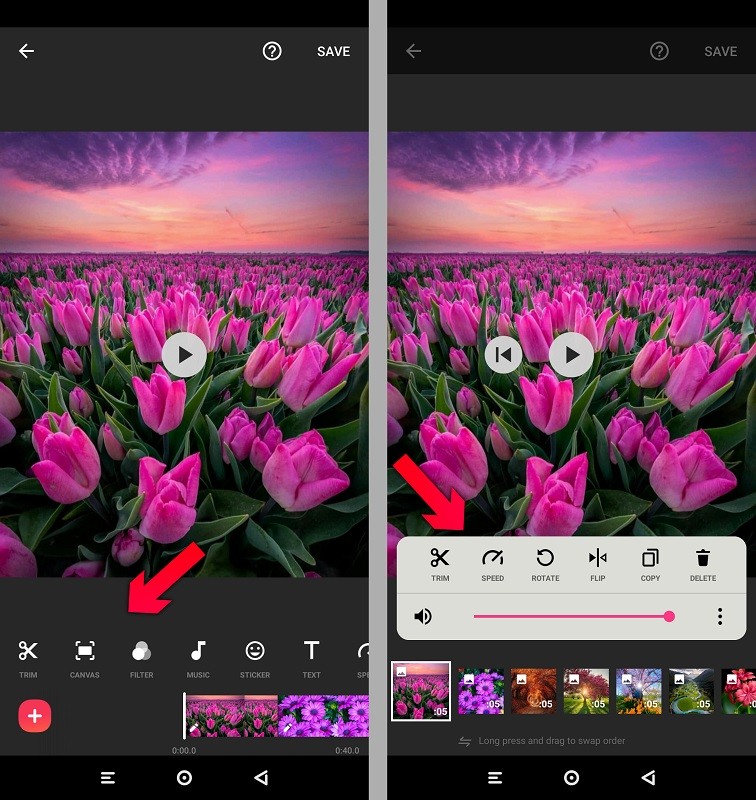Open more options three-dot menu
The image size is (756, 800).
(720, 616)
